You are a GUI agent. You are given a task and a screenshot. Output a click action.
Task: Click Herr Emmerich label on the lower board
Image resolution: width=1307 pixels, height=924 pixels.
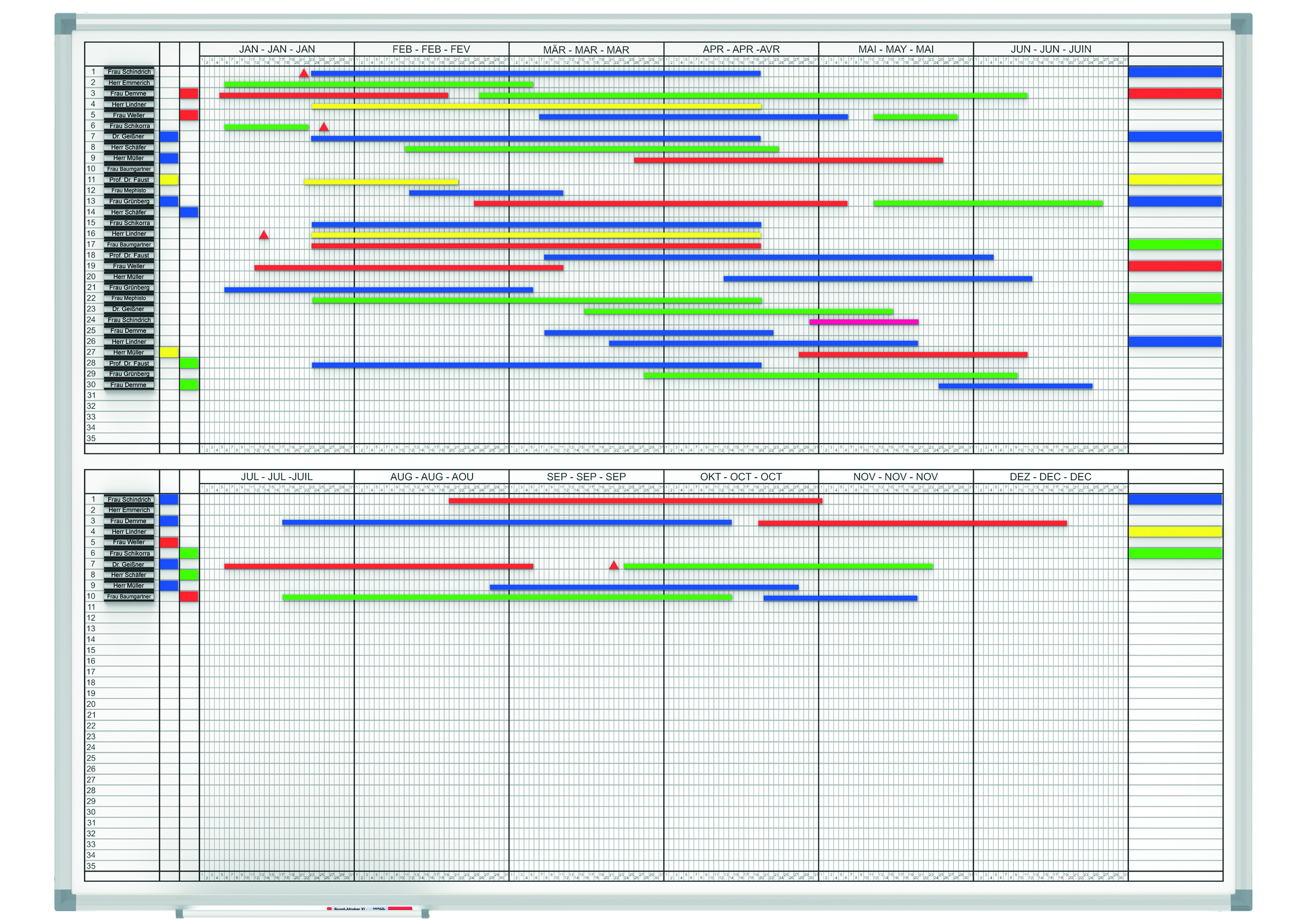[129, 510]
